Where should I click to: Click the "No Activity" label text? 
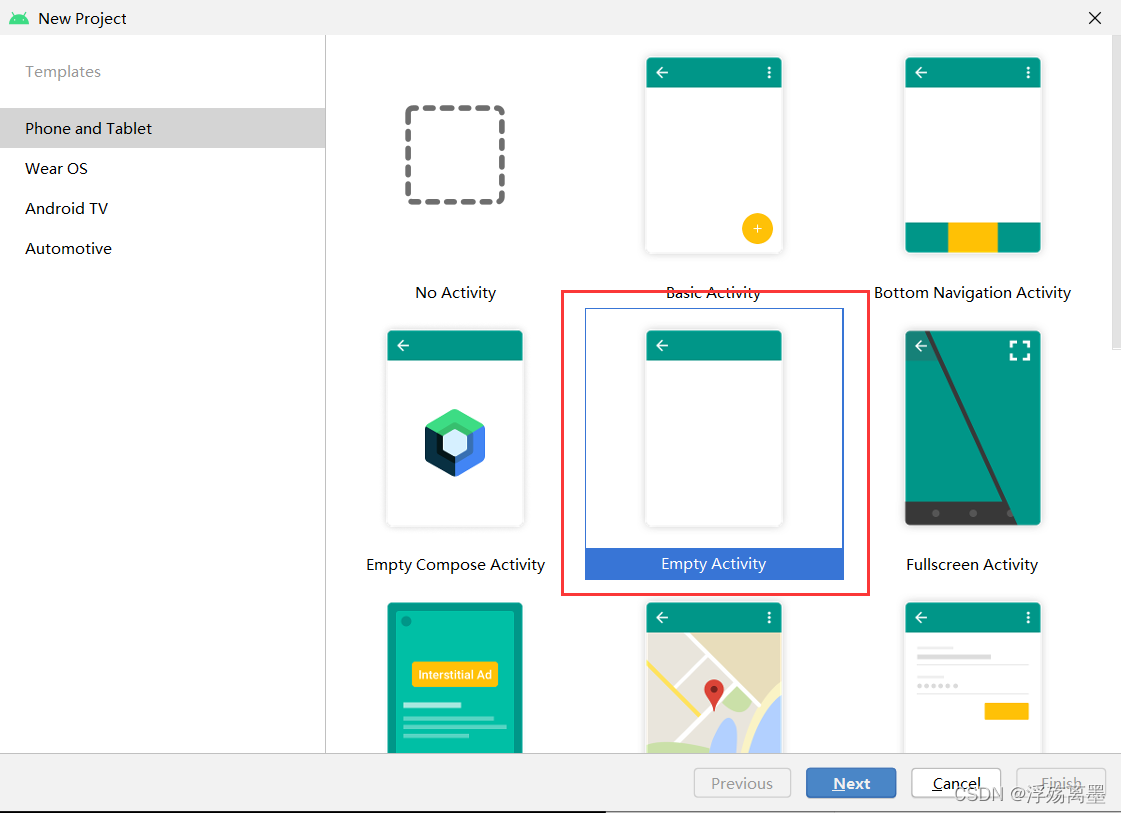coord(455,292)
